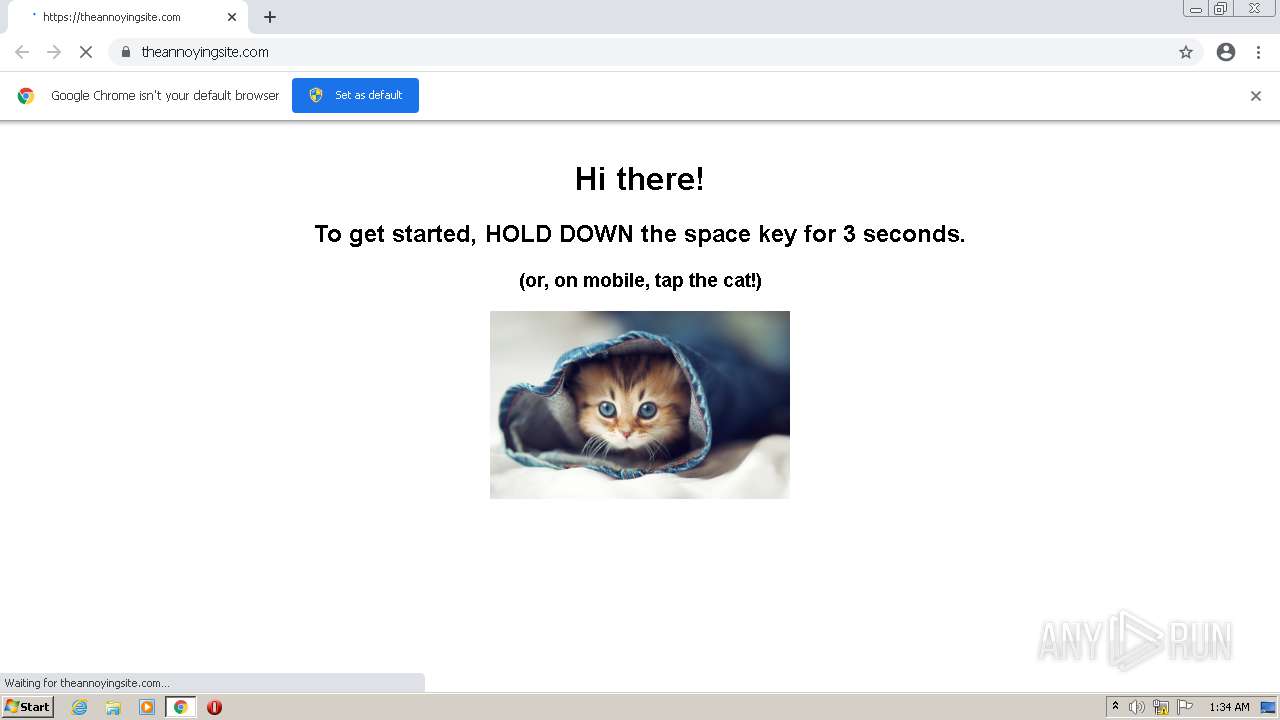Click 'Google Chrome isn't your default browser' message
Image resolution: width=1280 pixels, height=720 pixels.
[x=165, y=96]
